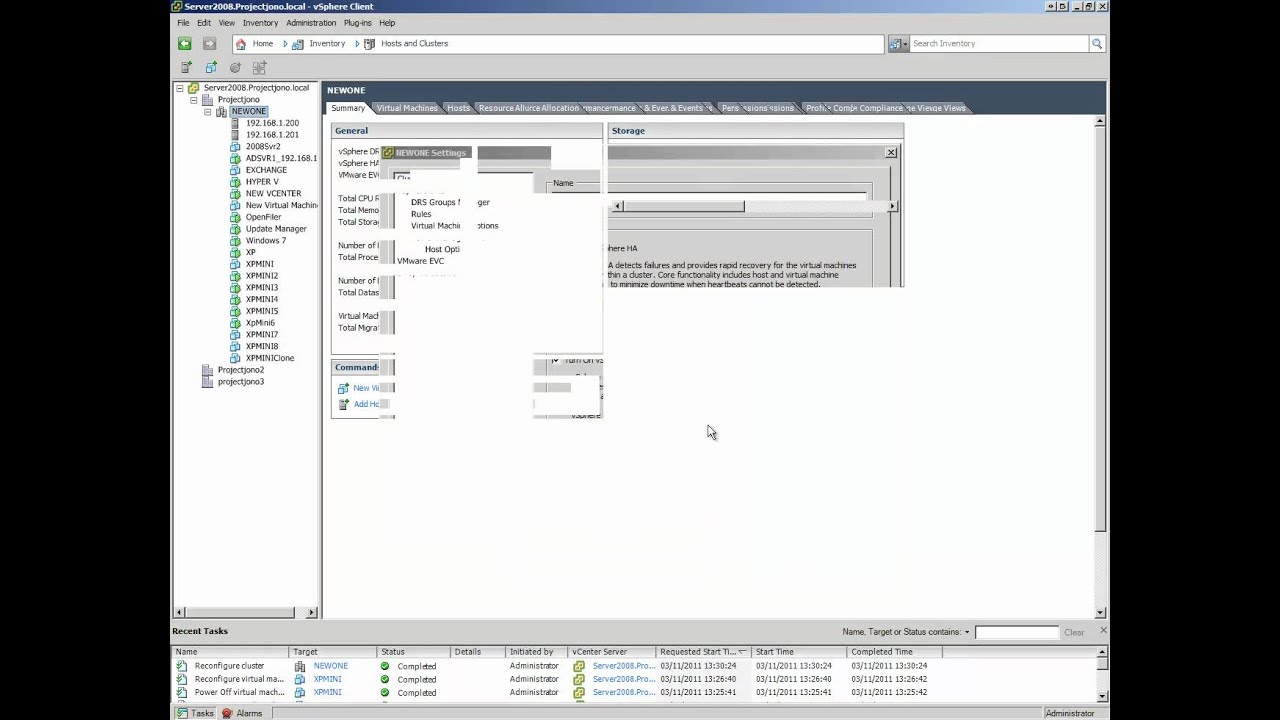Click the fourth toolbar icon with grid squares

click(x=259, y=67)
